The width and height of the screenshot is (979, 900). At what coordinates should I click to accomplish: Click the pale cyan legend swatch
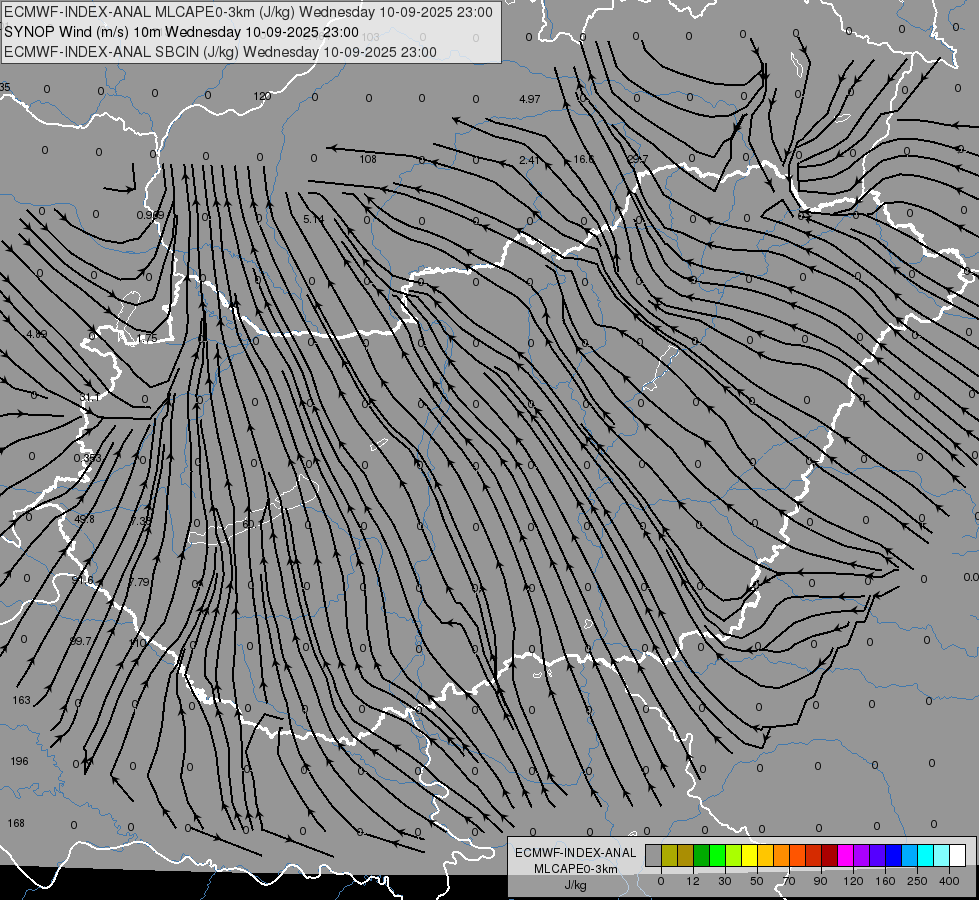(942, 856)
